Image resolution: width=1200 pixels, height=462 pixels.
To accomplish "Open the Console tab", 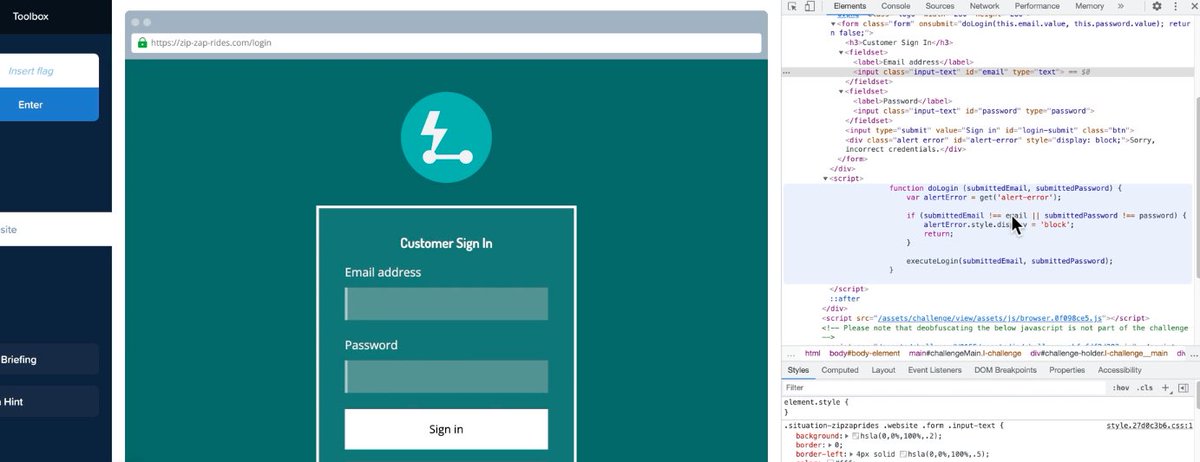I will click(x=895, y=6).
